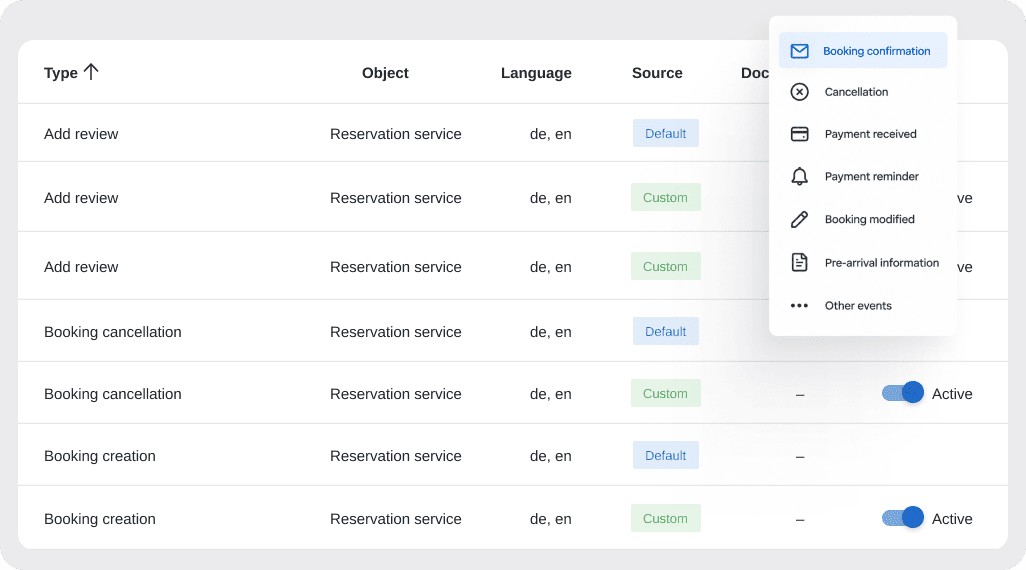Select 'Booking creation' text in the Default row

tap(99, 456)
